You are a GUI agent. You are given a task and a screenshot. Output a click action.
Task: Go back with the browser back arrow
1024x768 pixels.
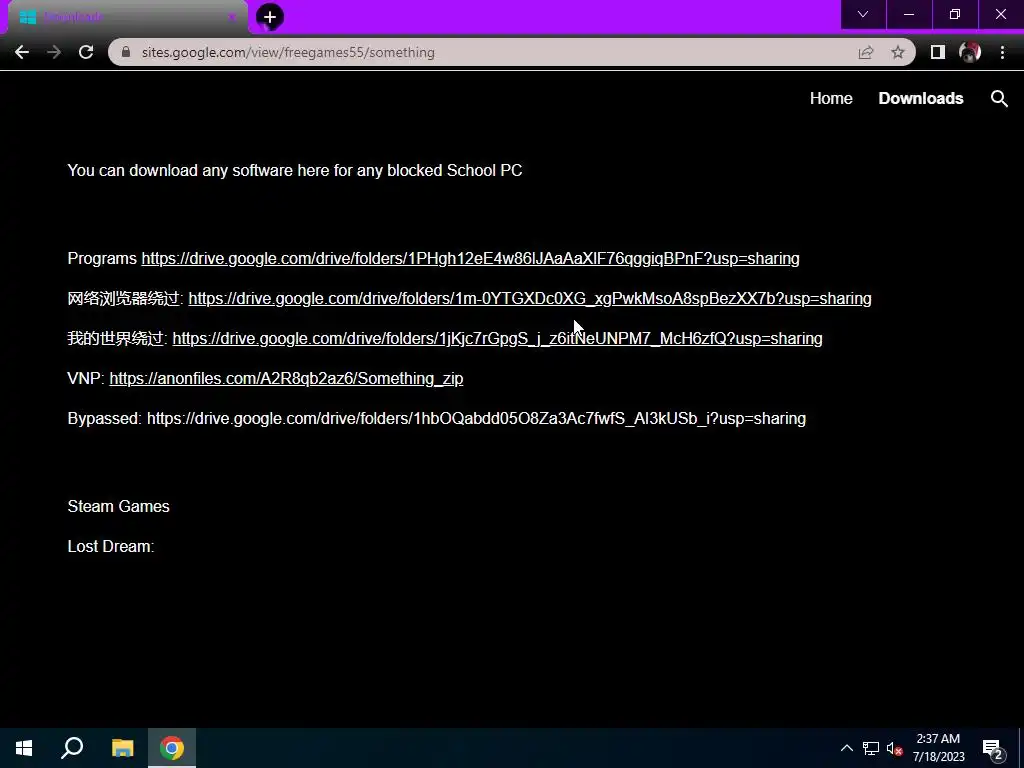pos(22,52)
